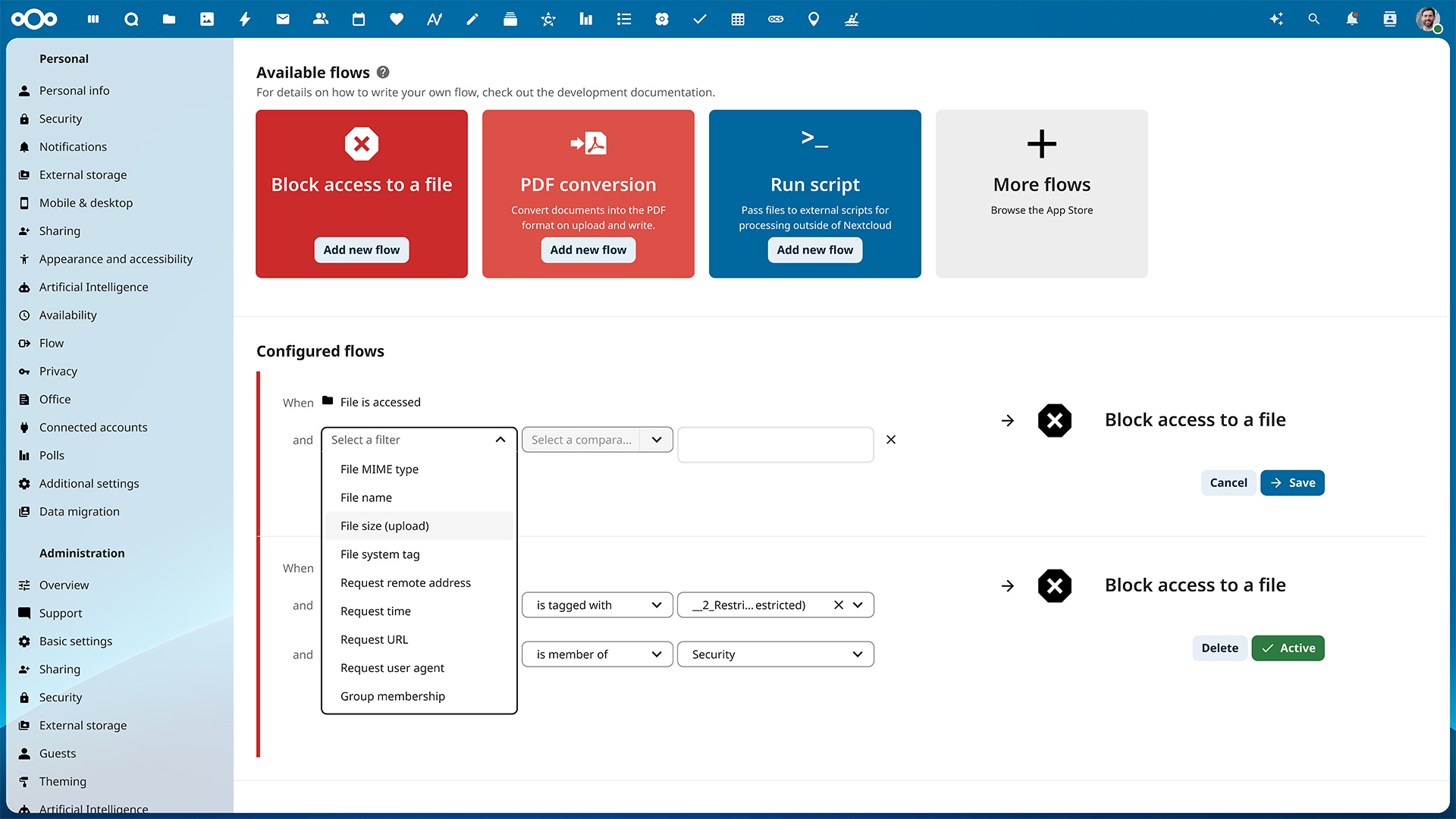This screenshot has width=1456, height=819.
Task: Select File MIME type from the filter list
Action: tap(379, 469)
